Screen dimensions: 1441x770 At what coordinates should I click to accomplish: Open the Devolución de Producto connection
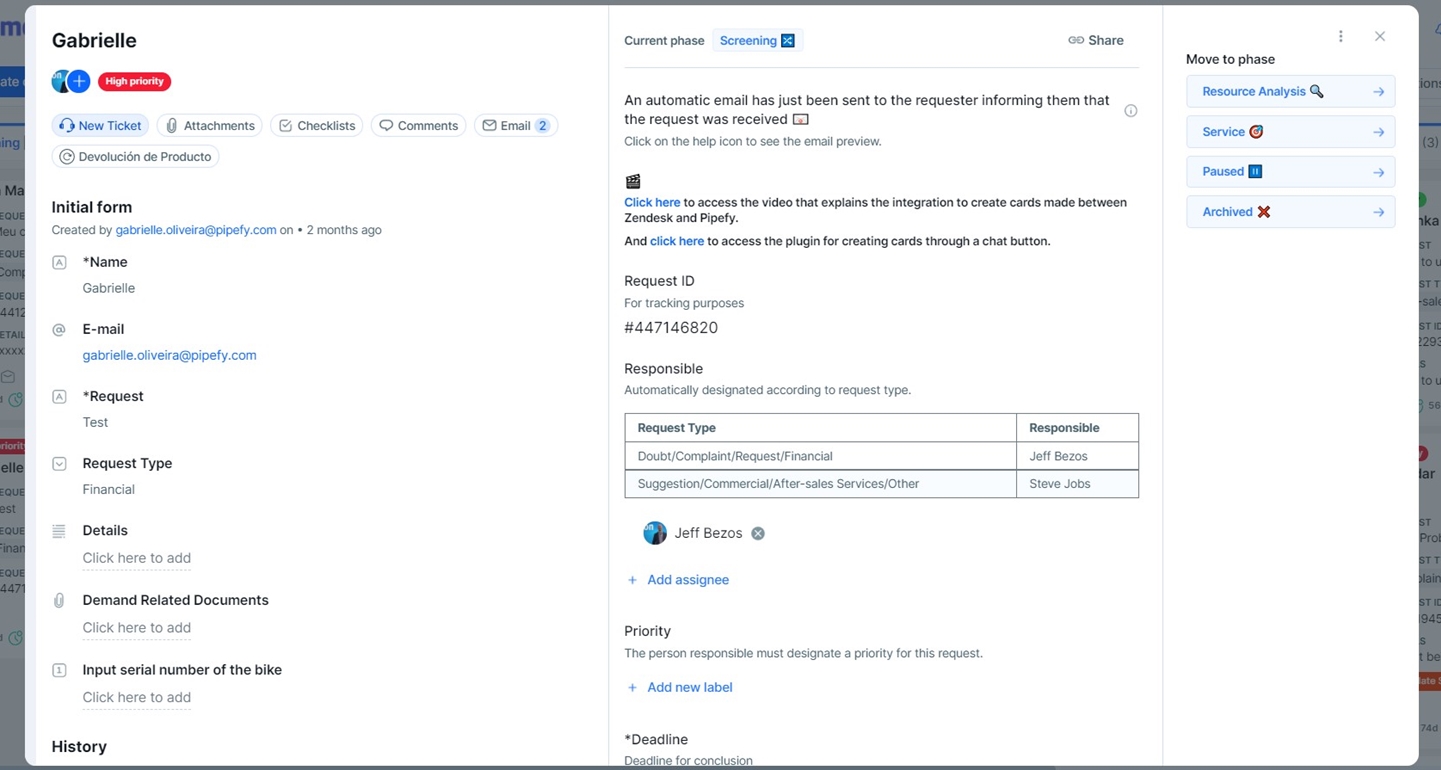point(135,157)
